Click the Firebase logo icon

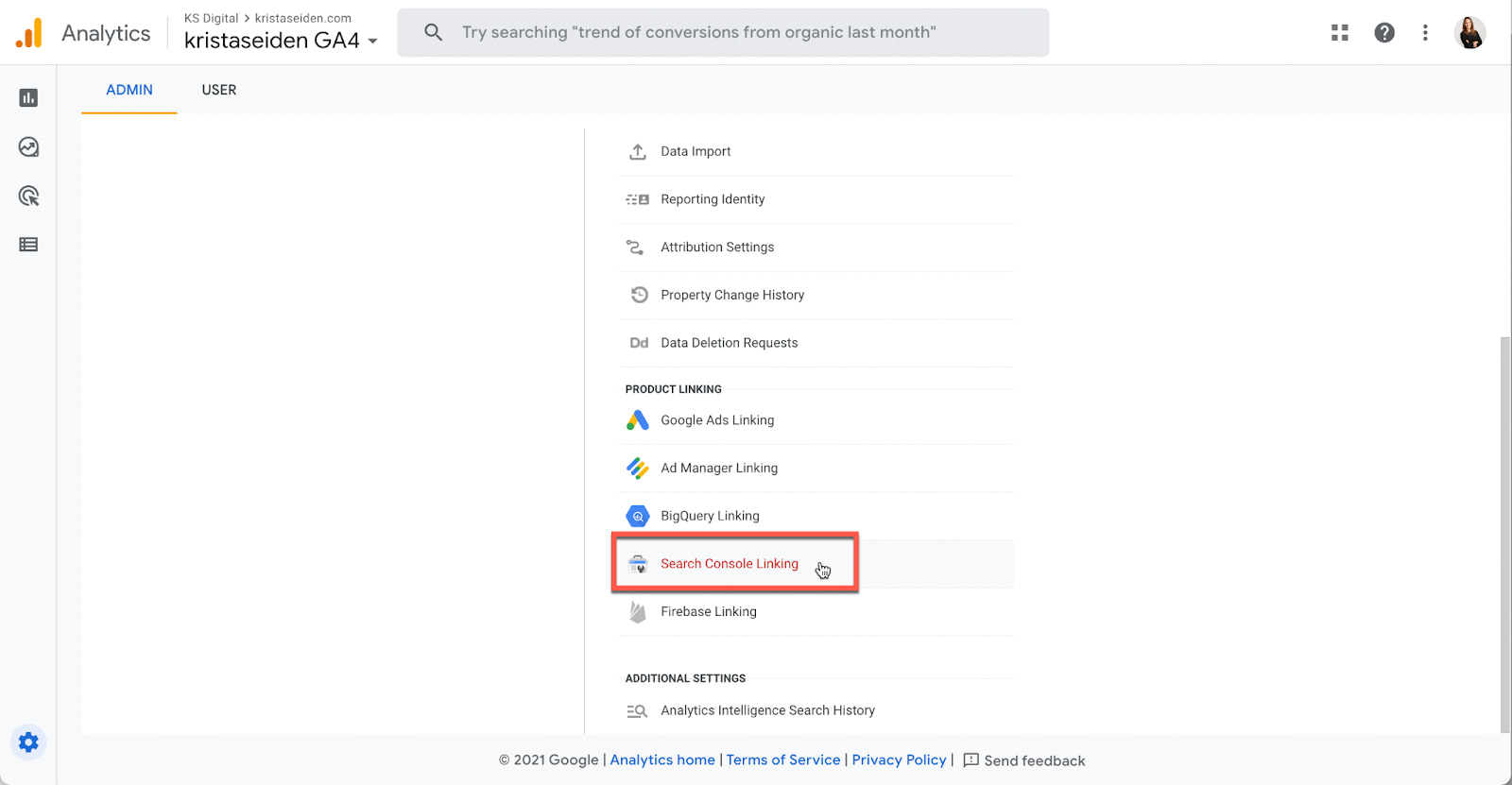638,612
